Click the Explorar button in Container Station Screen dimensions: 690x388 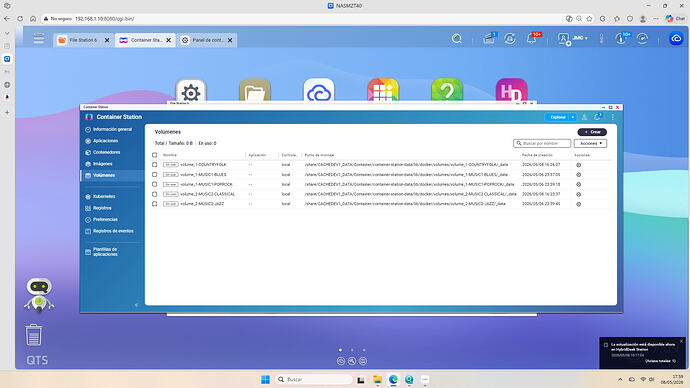(557, 117)
